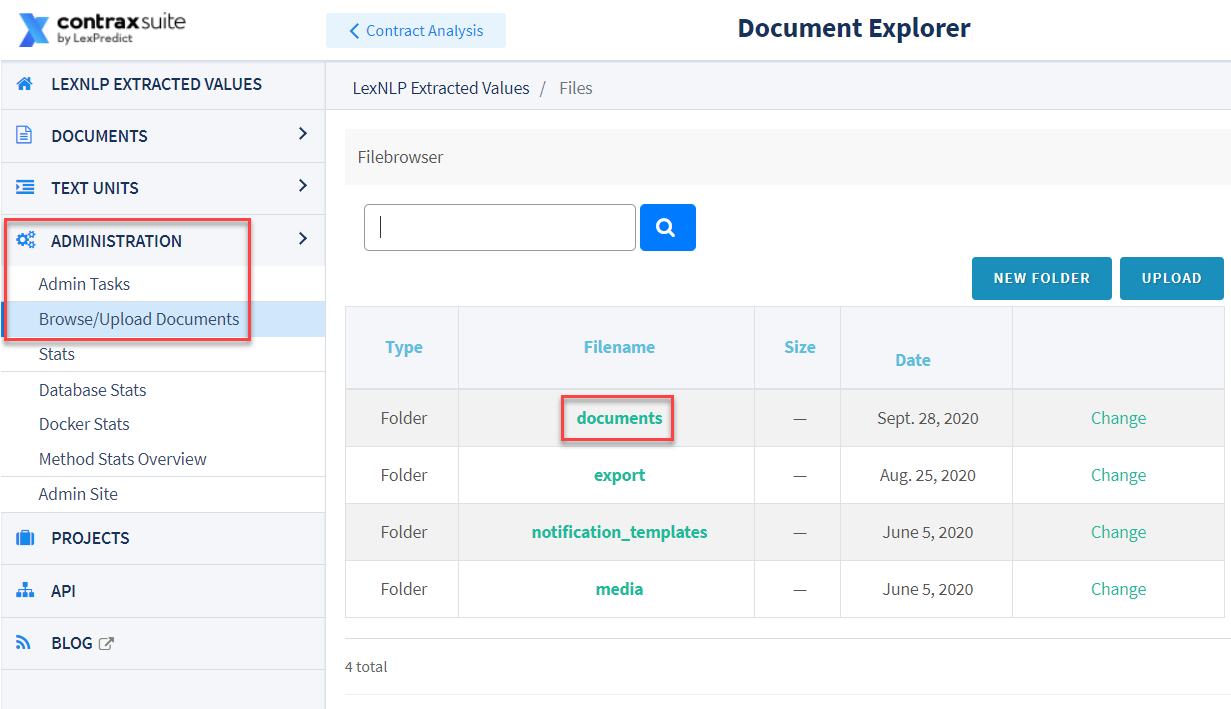Sort the table by Filename column
Screen dimensions: 1231x709
pos(620,347)
